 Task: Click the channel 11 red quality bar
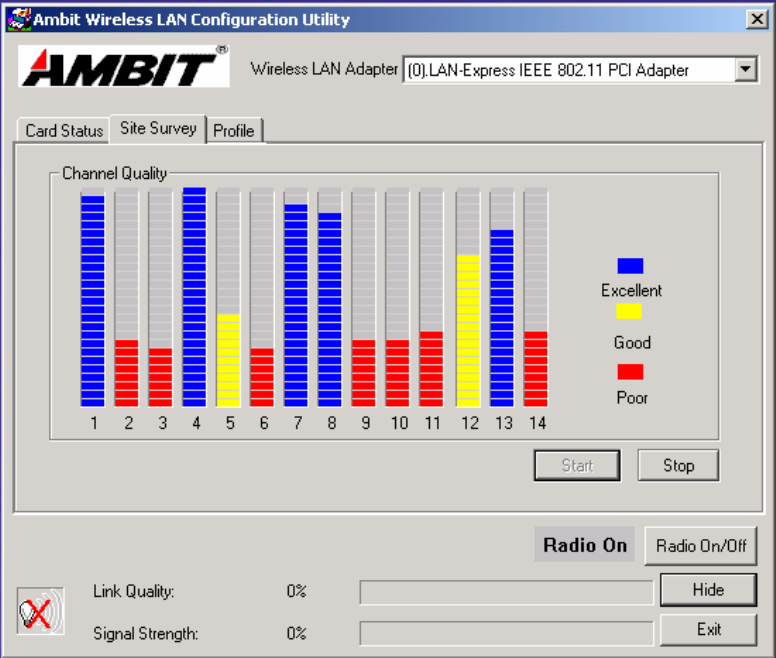click(x=431, y=369)
